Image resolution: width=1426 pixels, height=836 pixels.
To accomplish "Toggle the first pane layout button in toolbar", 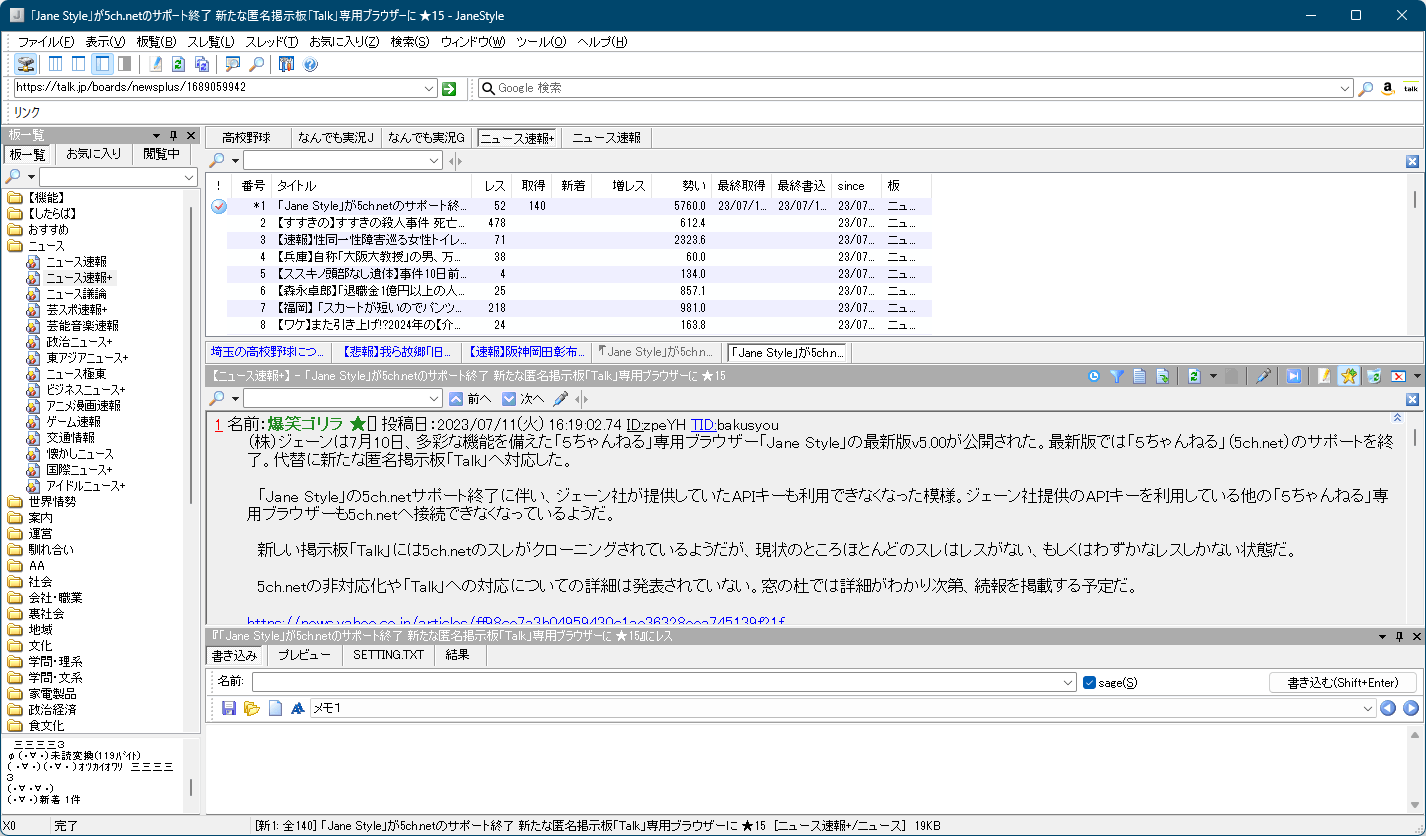I will (55, 64).
